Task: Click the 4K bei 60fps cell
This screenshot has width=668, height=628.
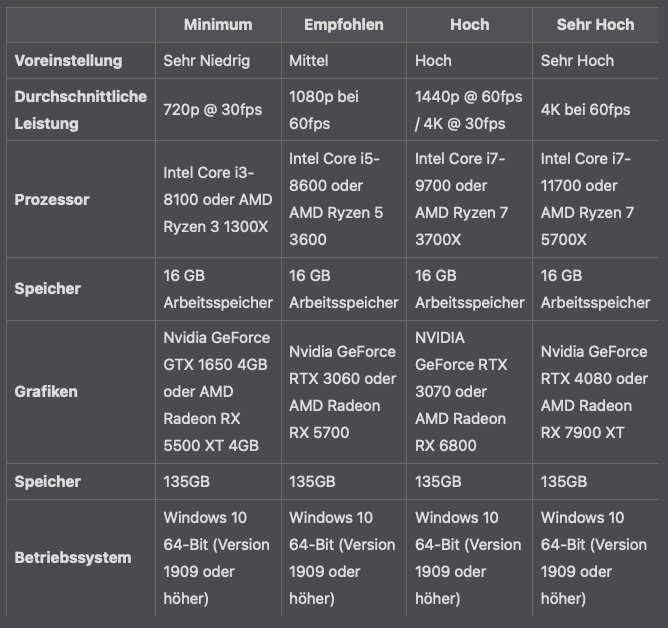Action: [x=586, y=110]
